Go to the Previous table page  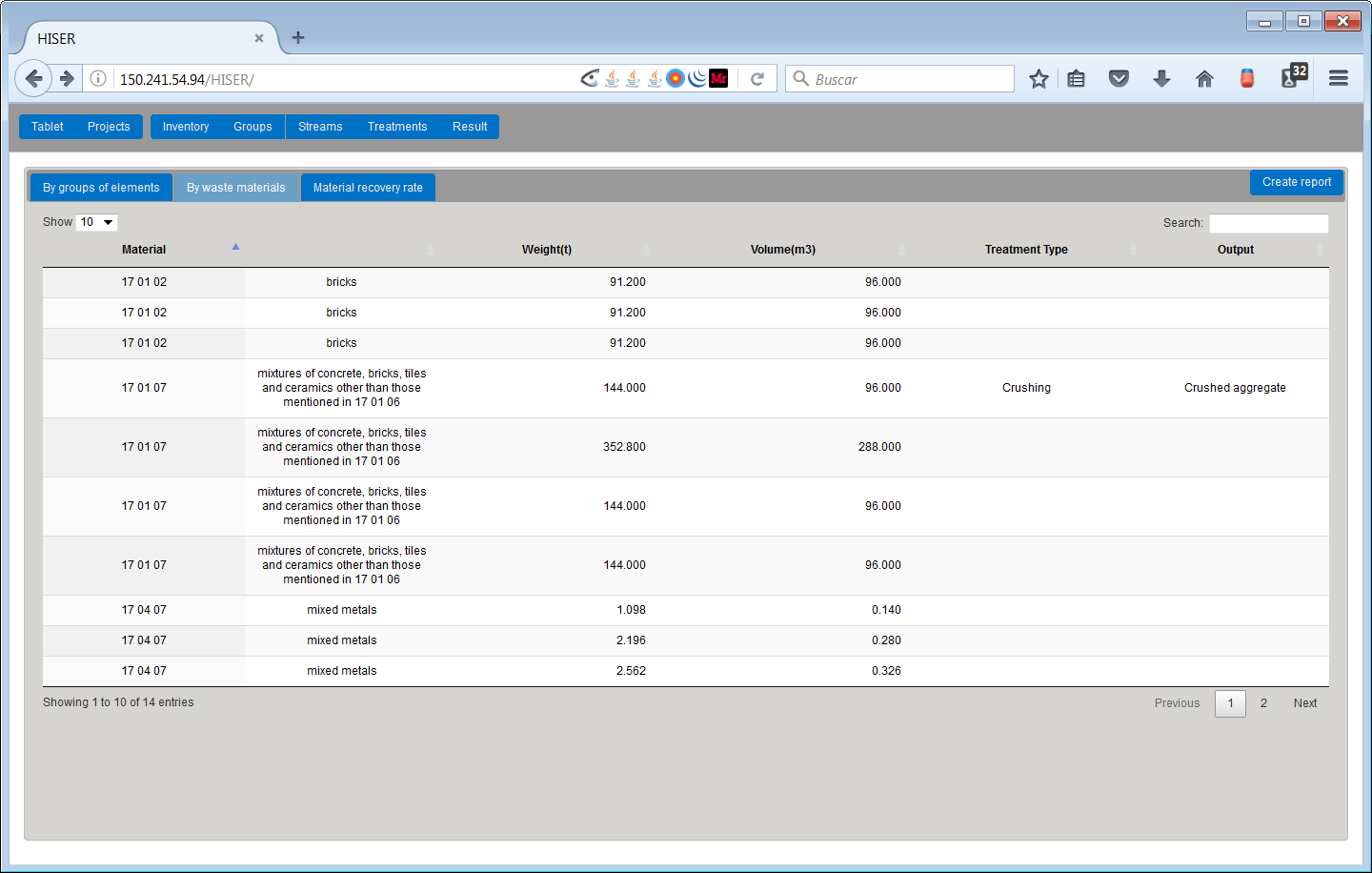(1177, 703)
